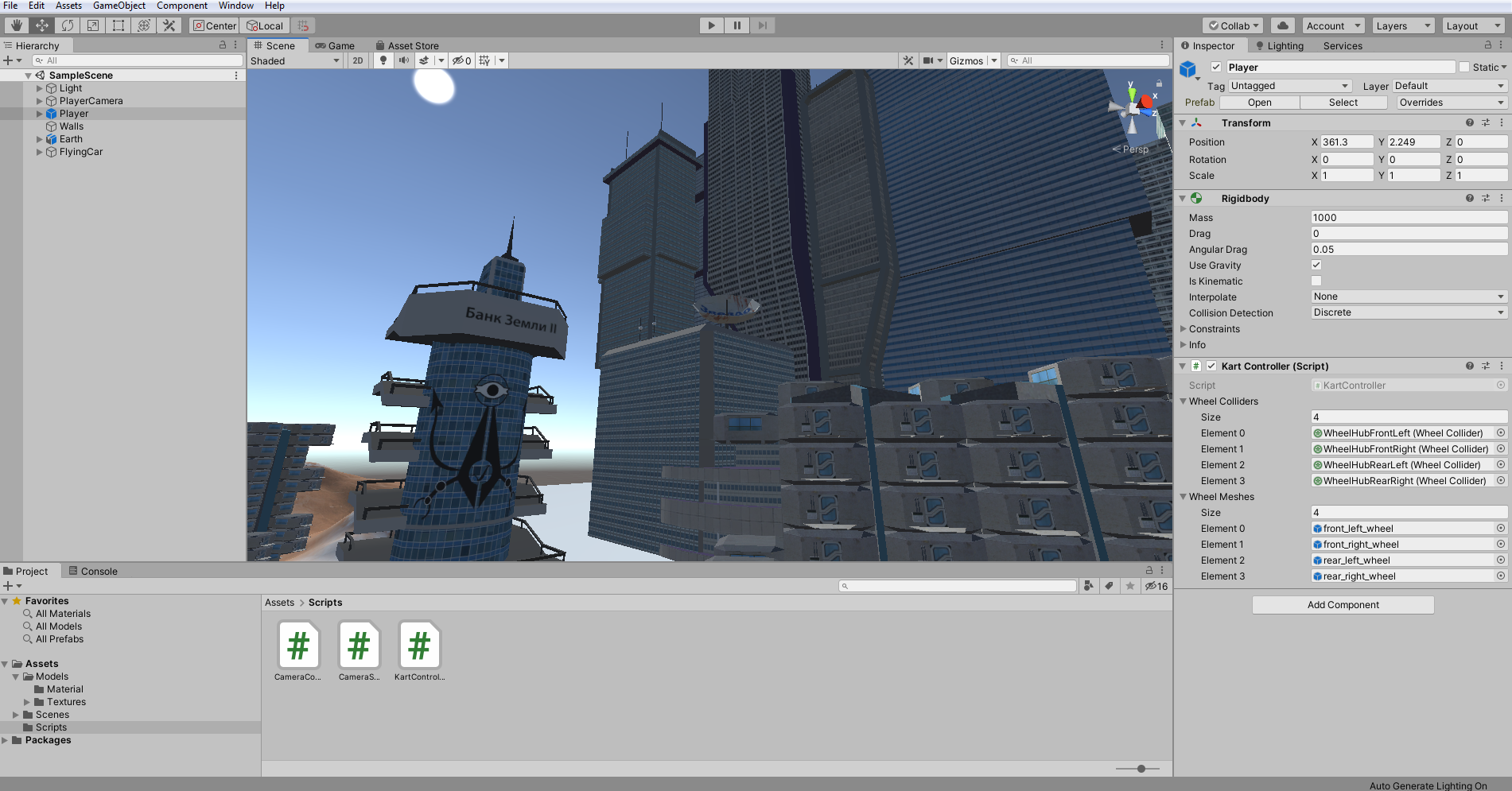This screenshot has width=1512, height=791.
Task: Select the Hand tool in toolbar
Action: (x=16, y=25)
